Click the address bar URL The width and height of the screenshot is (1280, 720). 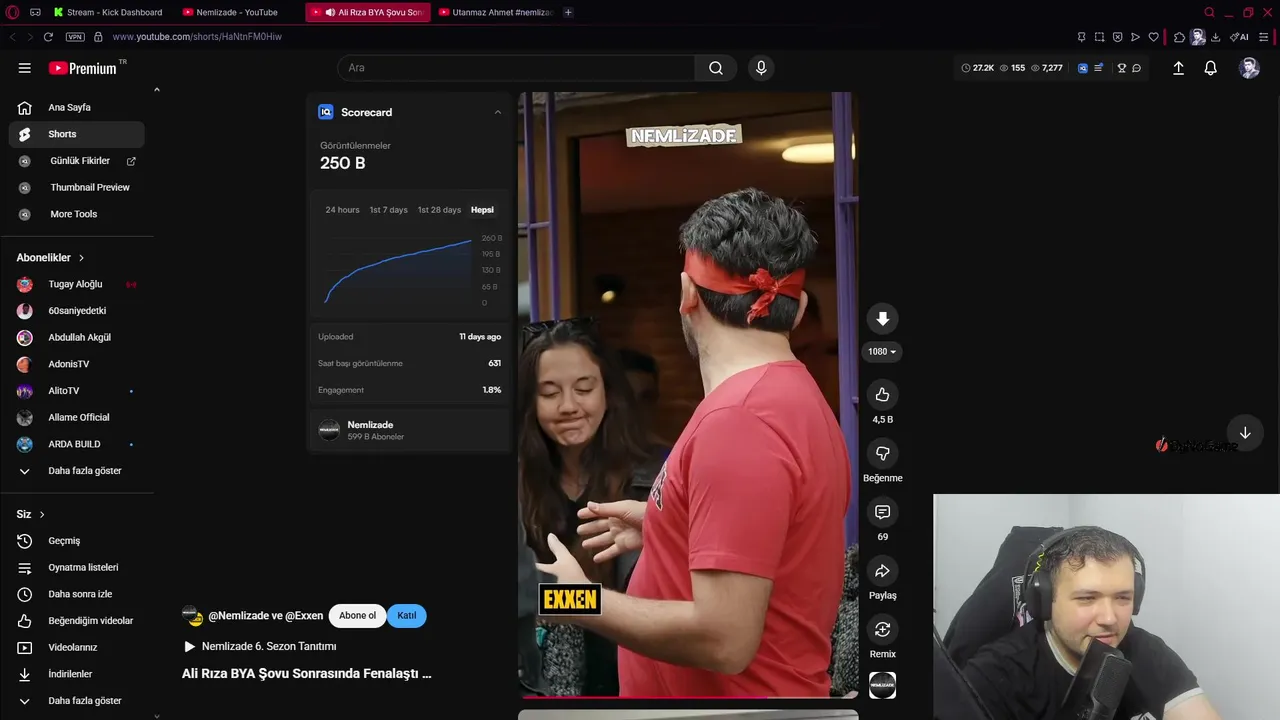[197, 37]
